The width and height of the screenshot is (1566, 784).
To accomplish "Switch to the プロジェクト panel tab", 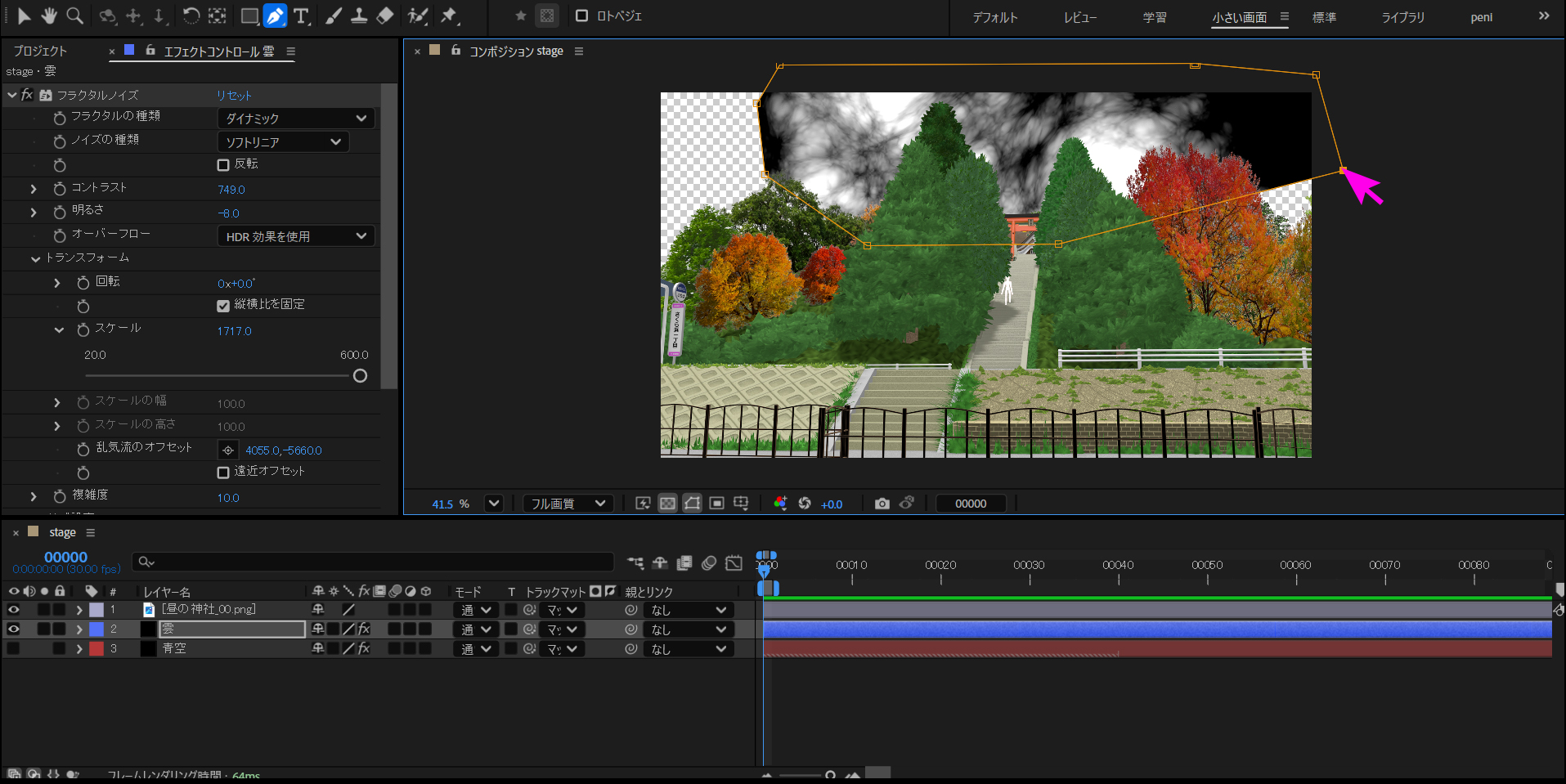I will pos(40,51).
